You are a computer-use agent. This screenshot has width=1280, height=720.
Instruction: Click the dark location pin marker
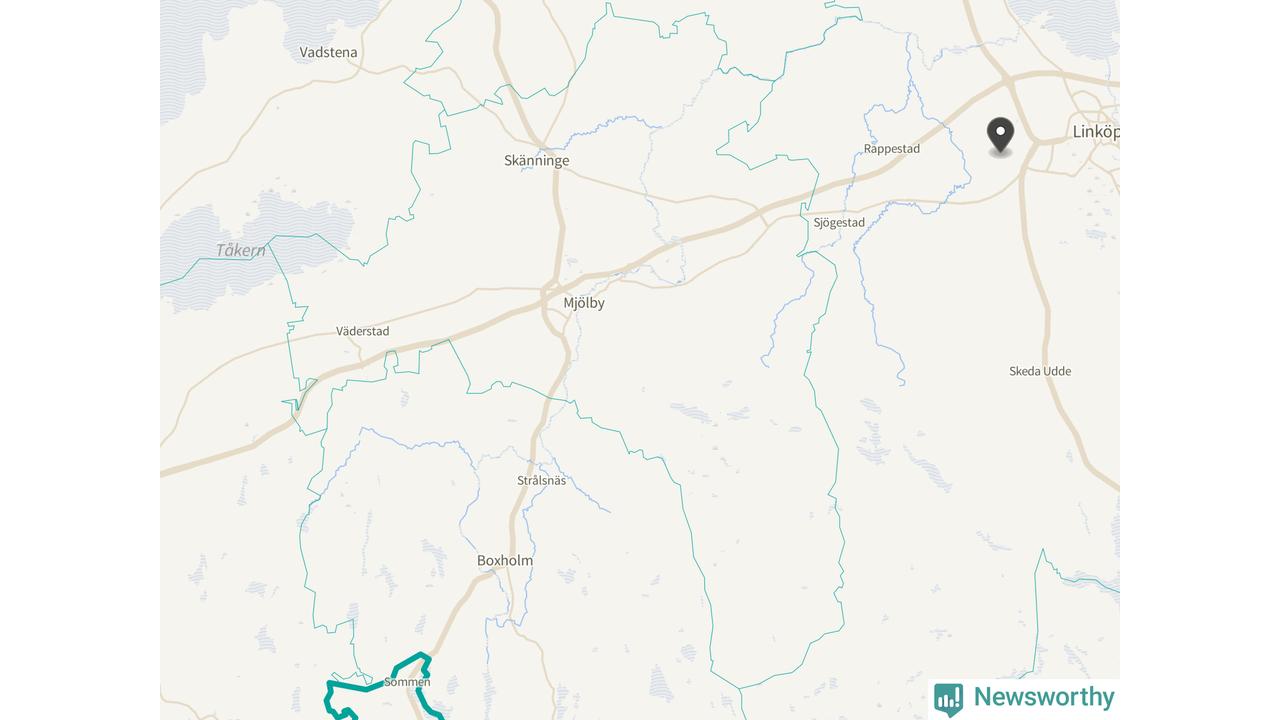point(1000,136)
